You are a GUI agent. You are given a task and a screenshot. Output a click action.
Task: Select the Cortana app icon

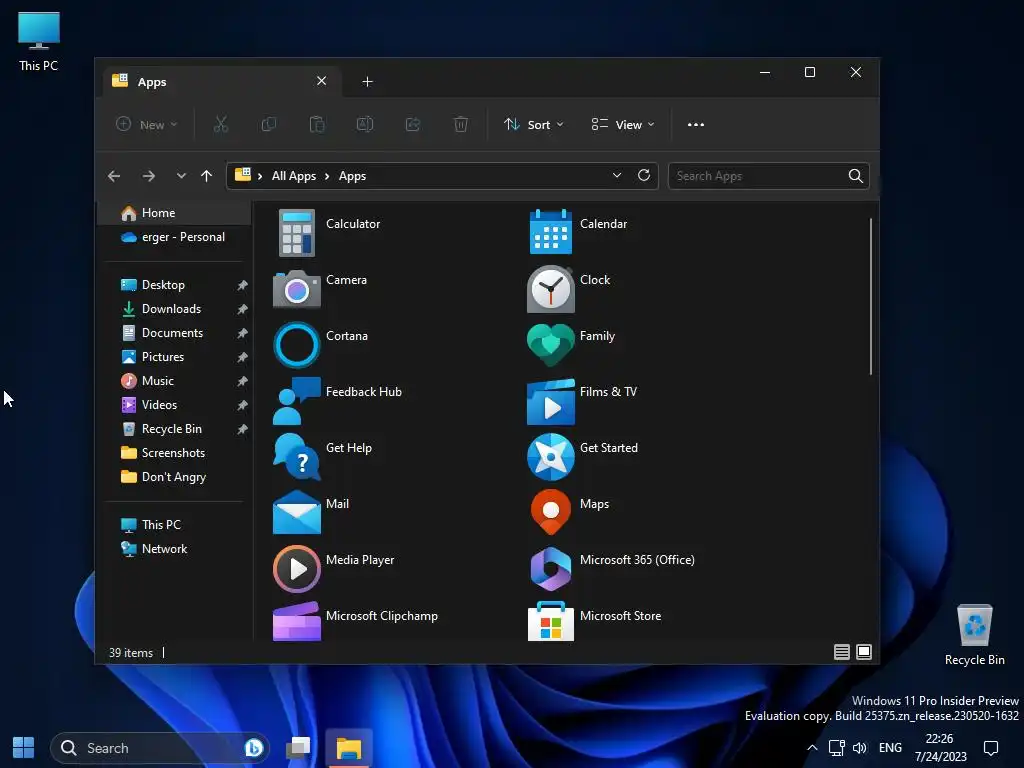(296, 345)
